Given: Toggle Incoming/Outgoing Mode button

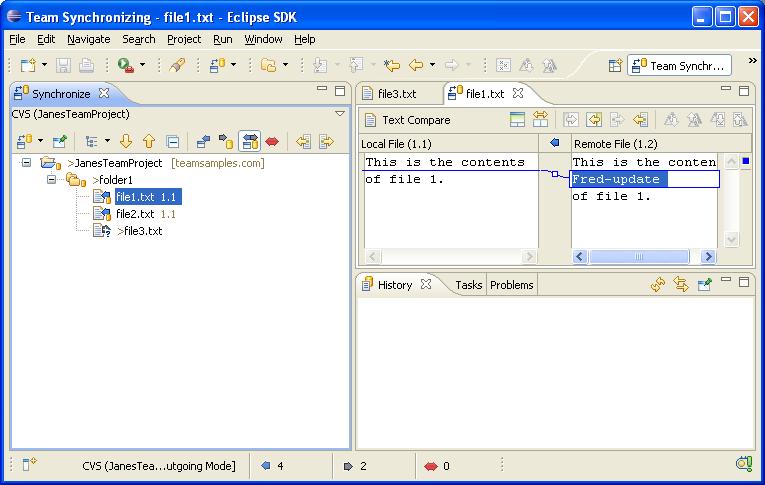Looking at the screenshot, I should click(x=249, y=141).
